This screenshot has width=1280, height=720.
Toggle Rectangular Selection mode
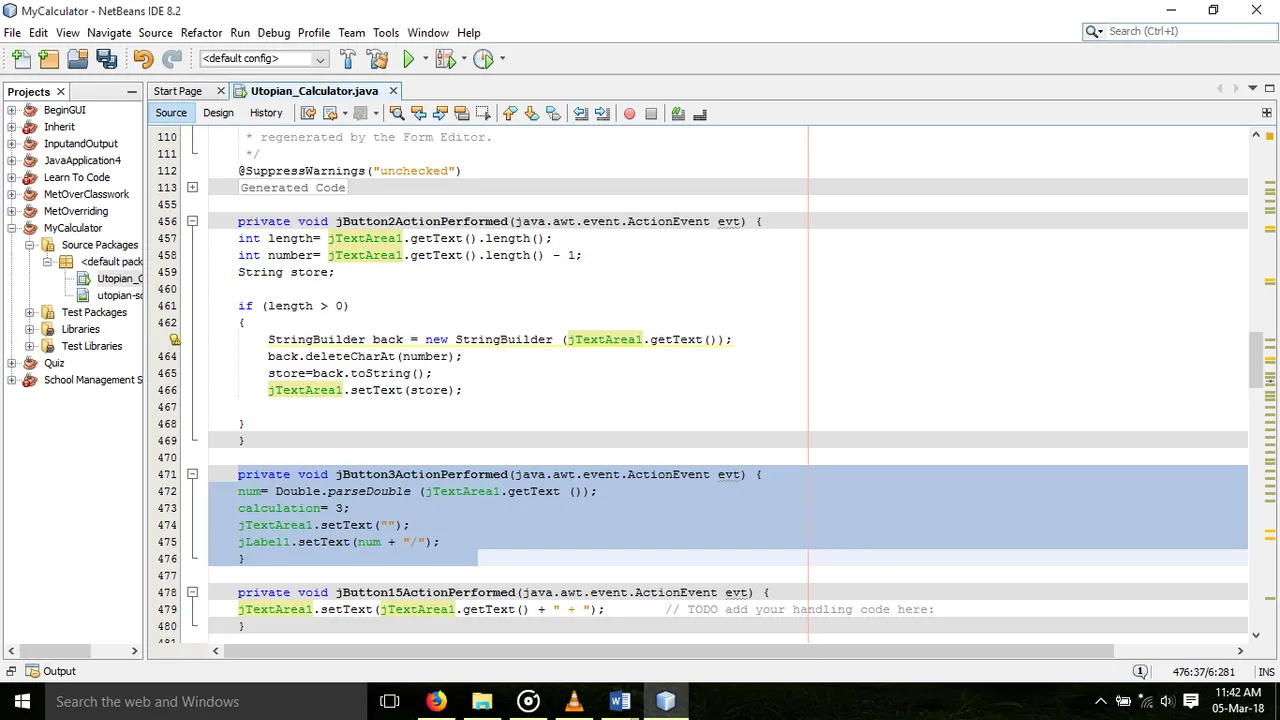pyautogui.click(x=483, y=113)
